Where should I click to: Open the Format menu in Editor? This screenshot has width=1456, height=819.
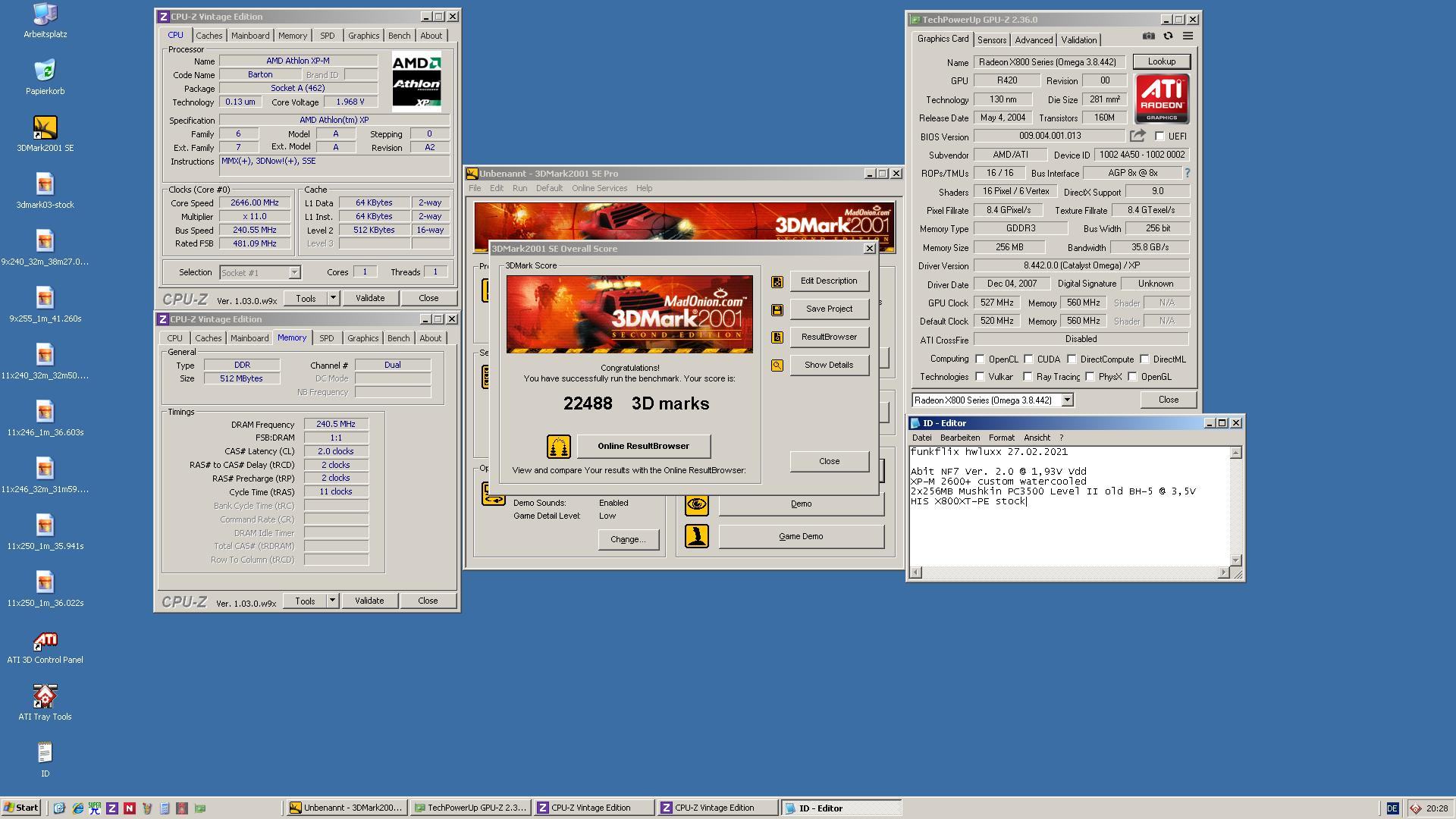(x=1001, y=438)
